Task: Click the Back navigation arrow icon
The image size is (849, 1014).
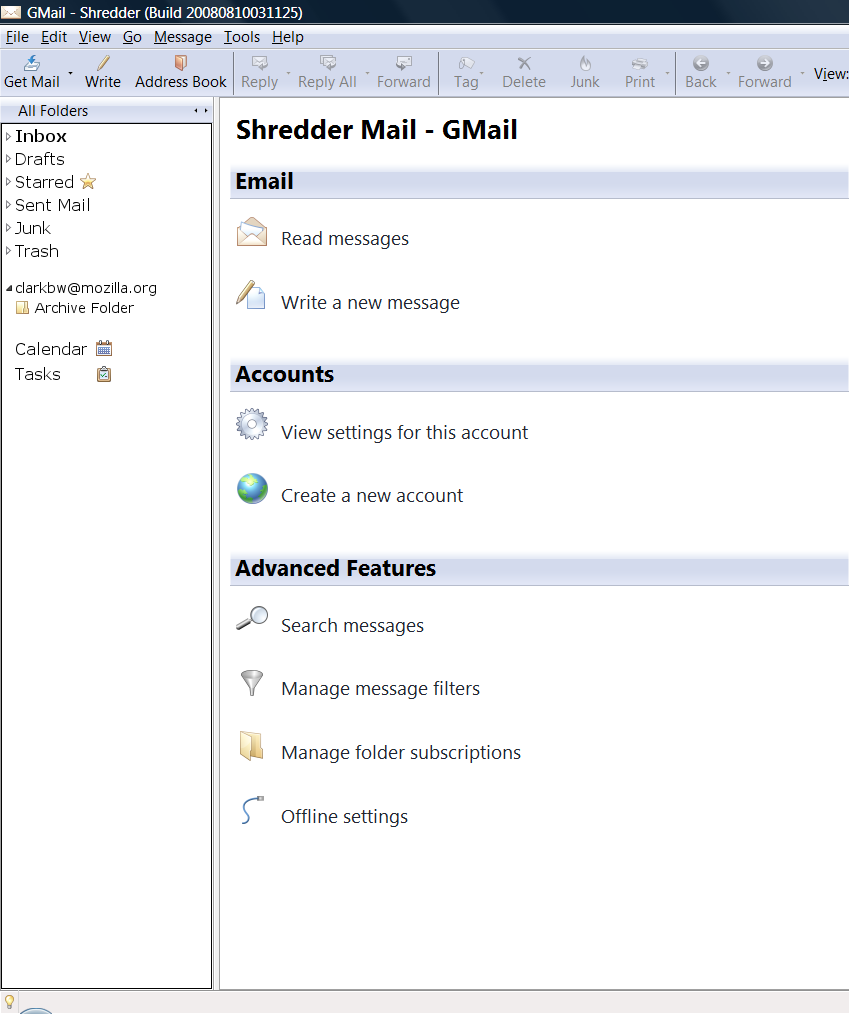Action: 701,63
